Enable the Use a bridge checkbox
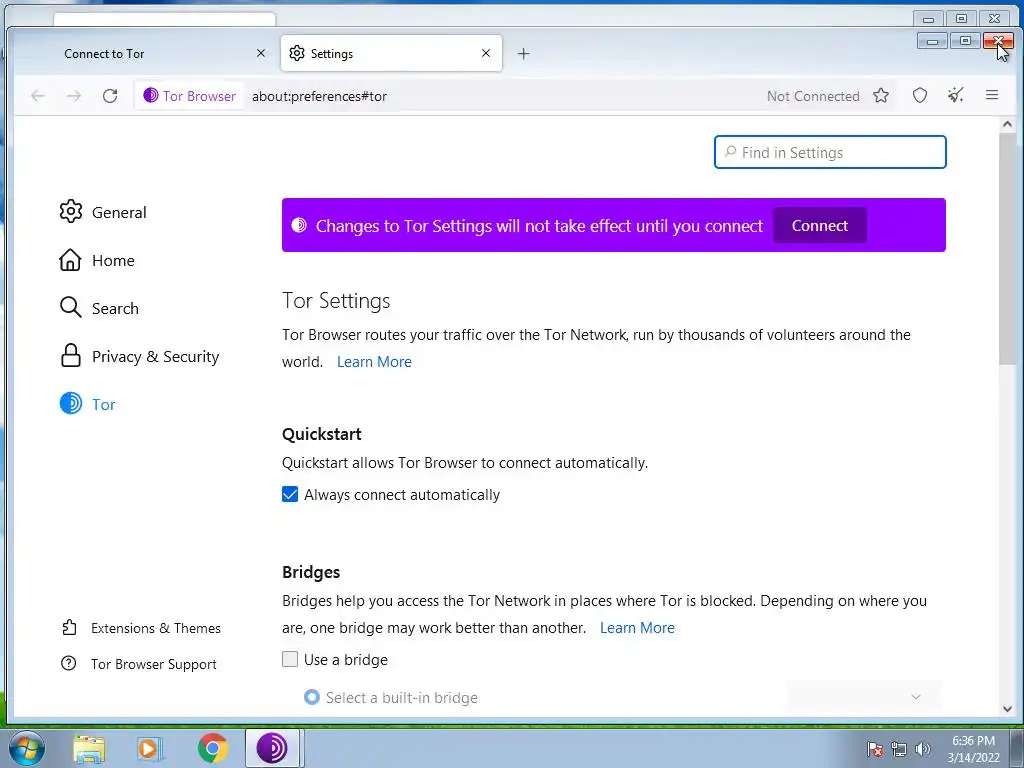 [x=290, y=659]
